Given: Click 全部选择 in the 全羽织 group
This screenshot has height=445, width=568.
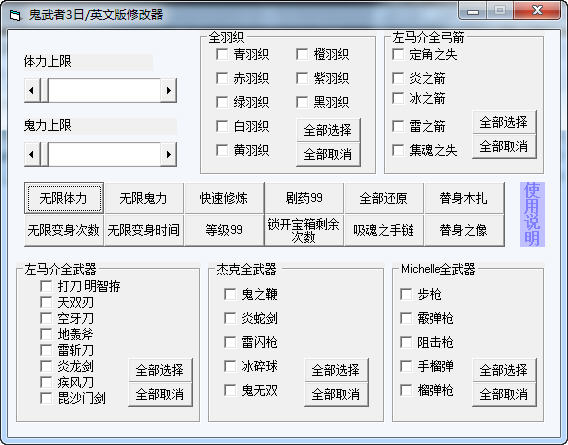Looking at the screenshot, I should click(x=328, y=130).
